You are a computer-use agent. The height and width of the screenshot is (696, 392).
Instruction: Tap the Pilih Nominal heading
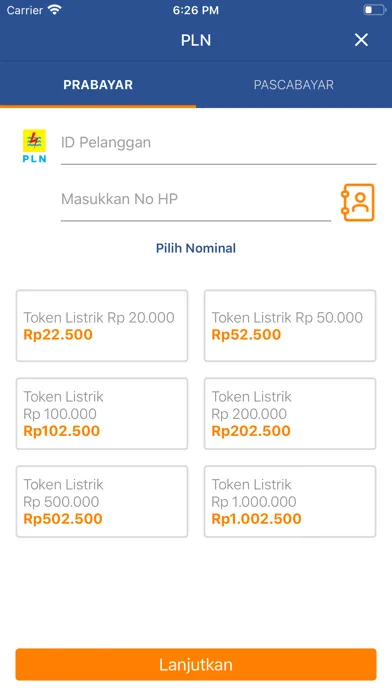pos(196,248)
